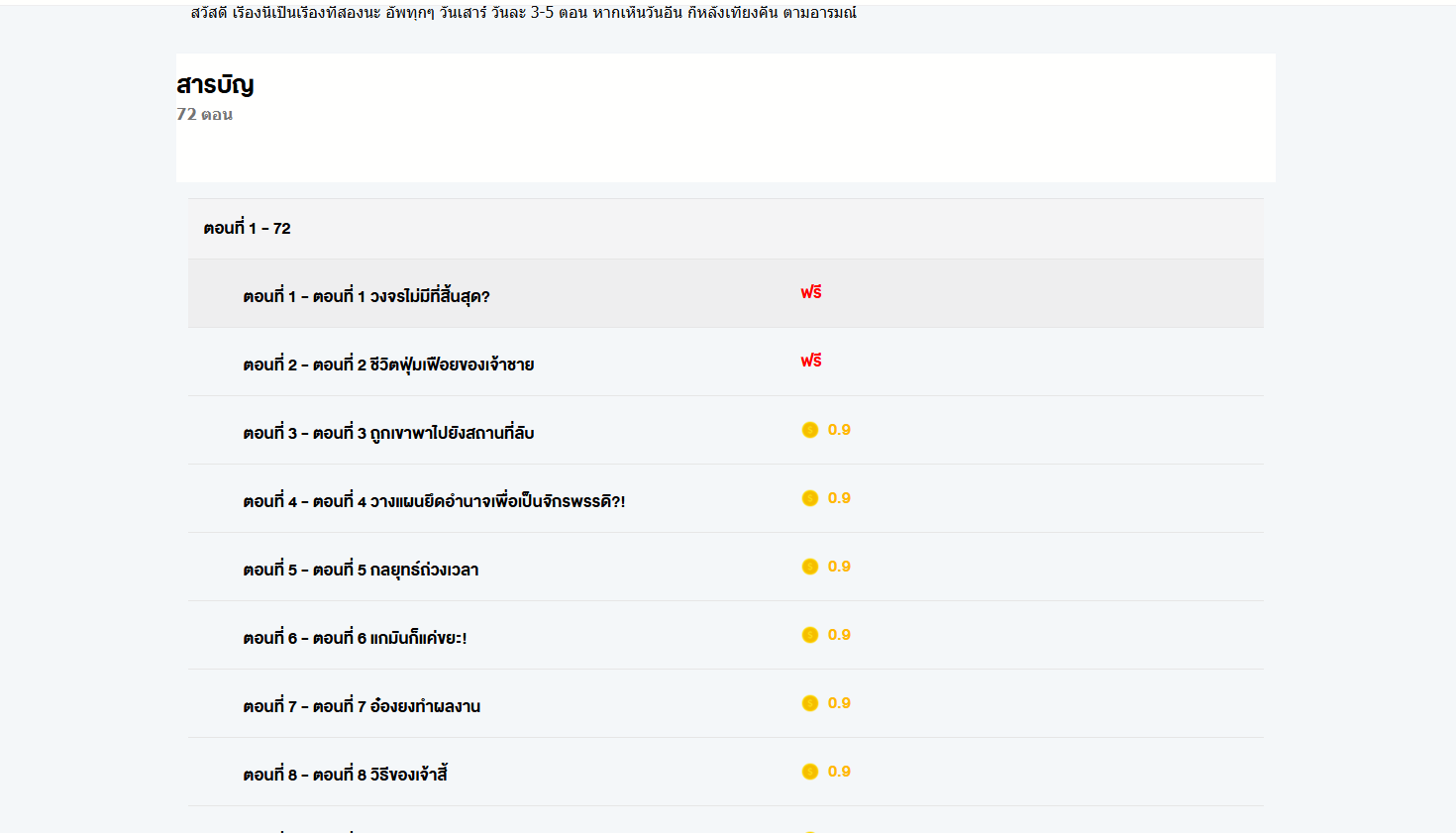Click the coin icon for chapter 7

pos(810,703)
